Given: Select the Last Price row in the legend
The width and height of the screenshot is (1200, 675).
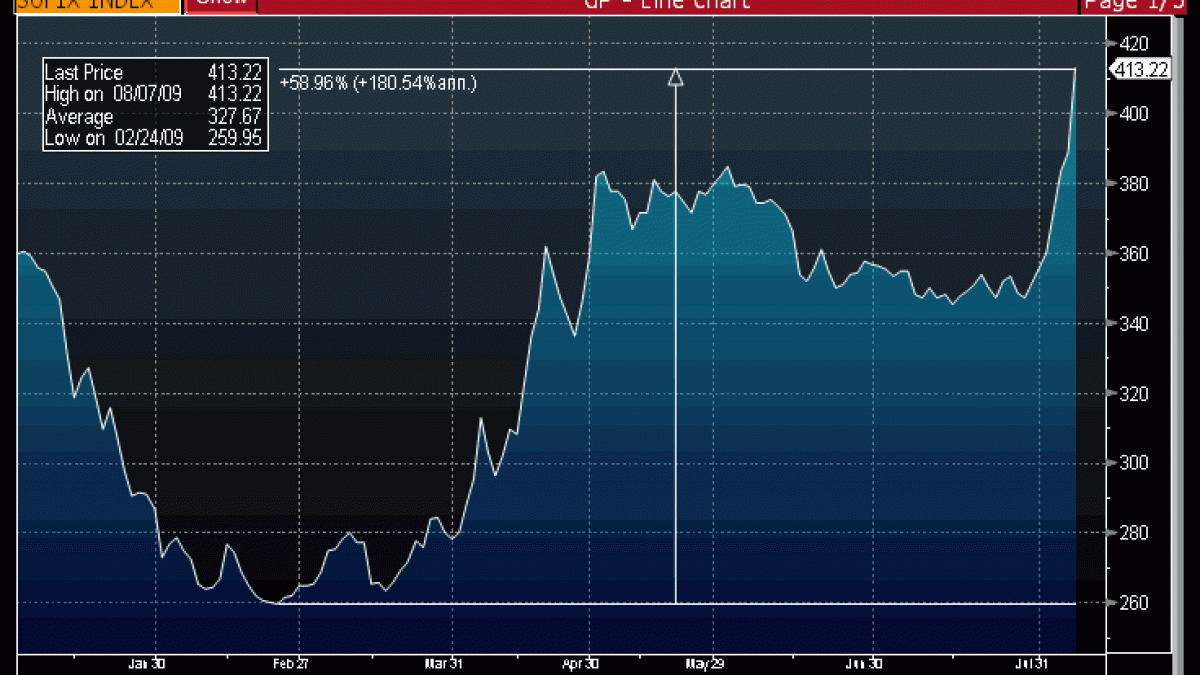Looking at the screenshot, I should point(153,73).
